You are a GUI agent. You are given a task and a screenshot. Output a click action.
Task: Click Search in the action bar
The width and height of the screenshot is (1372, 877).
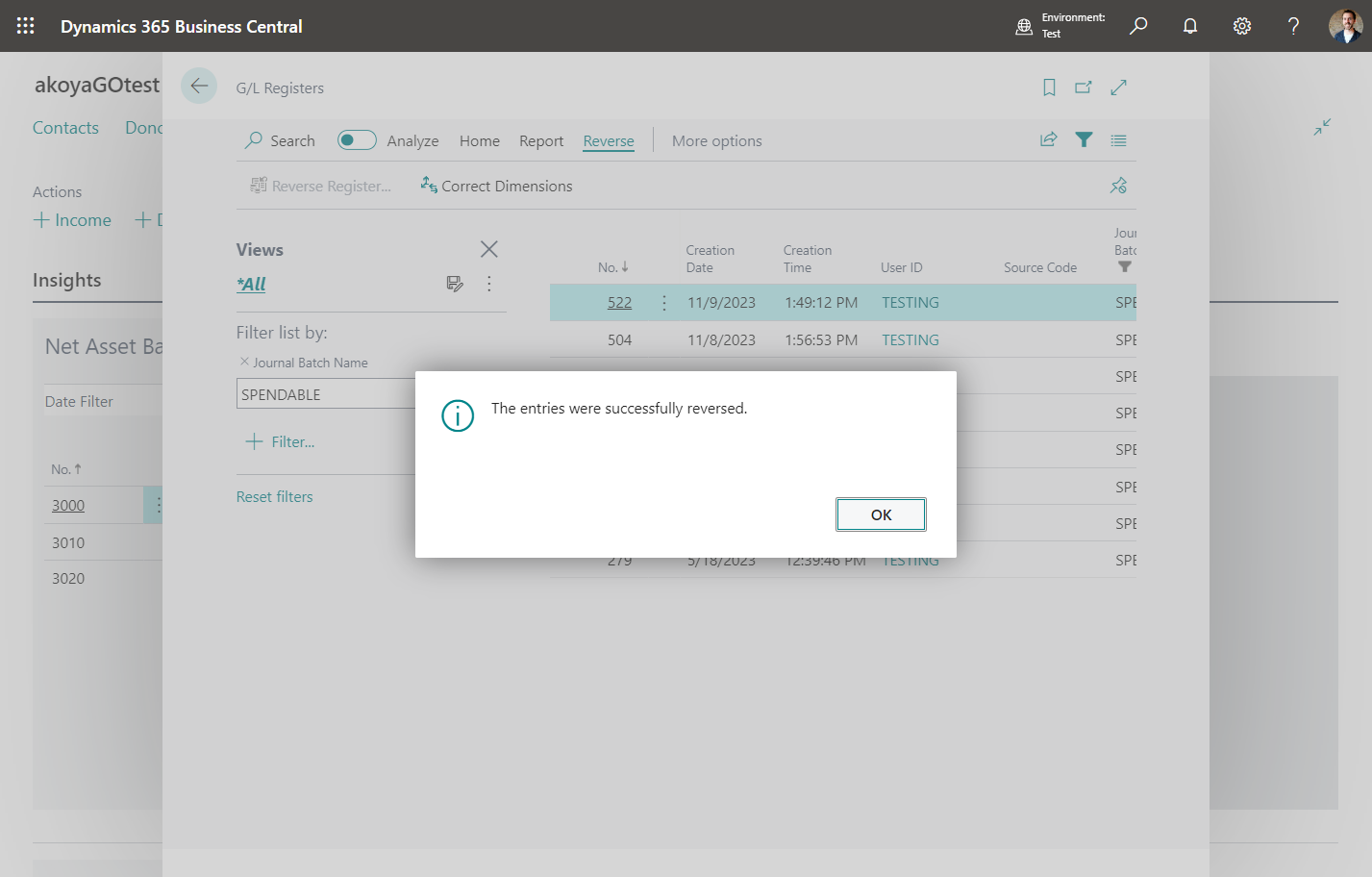[280, 140]
